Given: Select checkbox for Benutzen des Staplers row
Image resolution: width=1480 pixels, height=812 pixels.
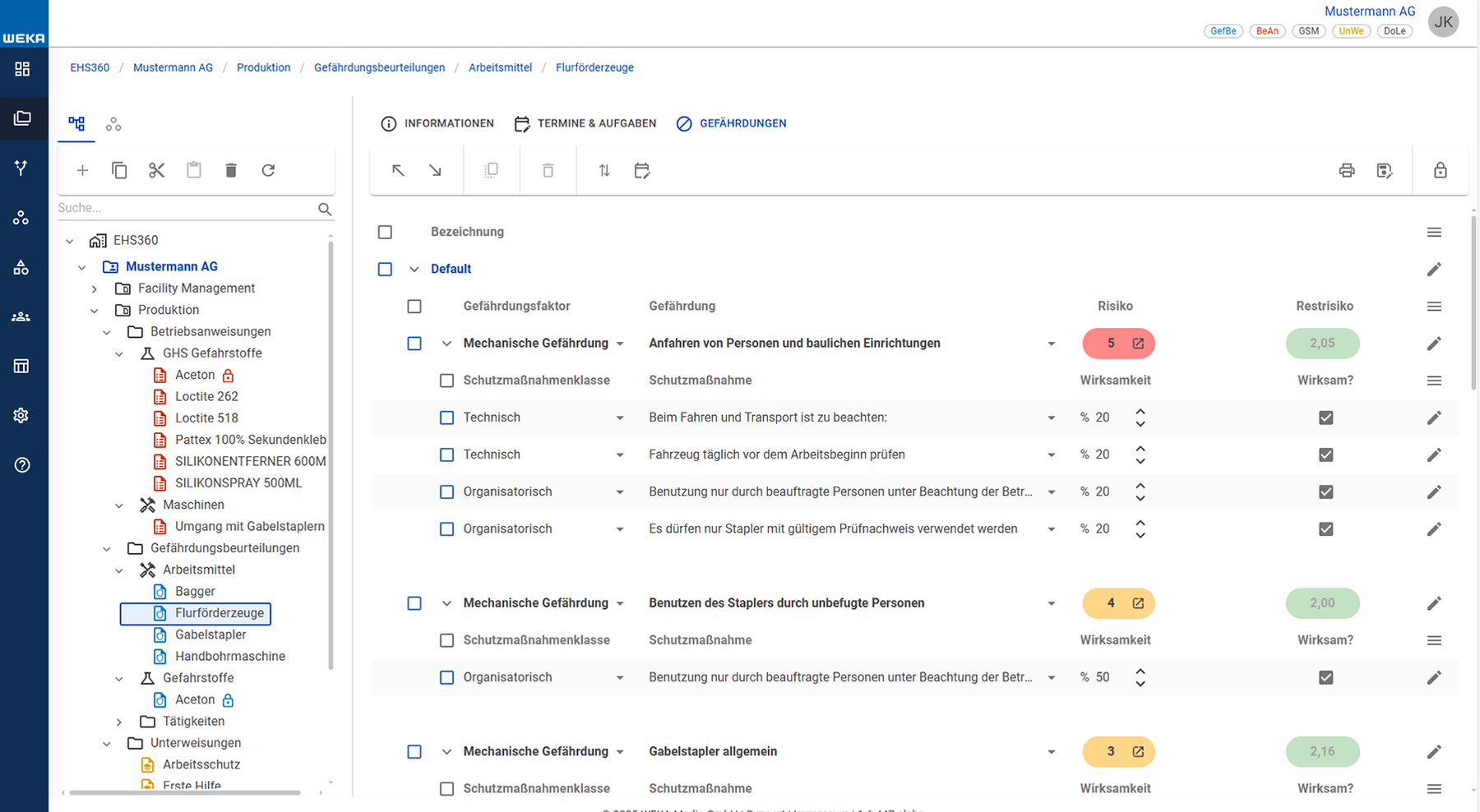Looking at the screenshot, I should click(x=414, y=603).
